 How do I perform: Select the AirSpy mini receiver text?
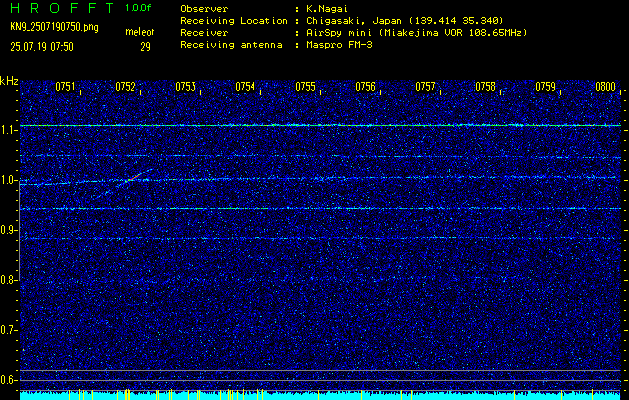pos(416,33)
